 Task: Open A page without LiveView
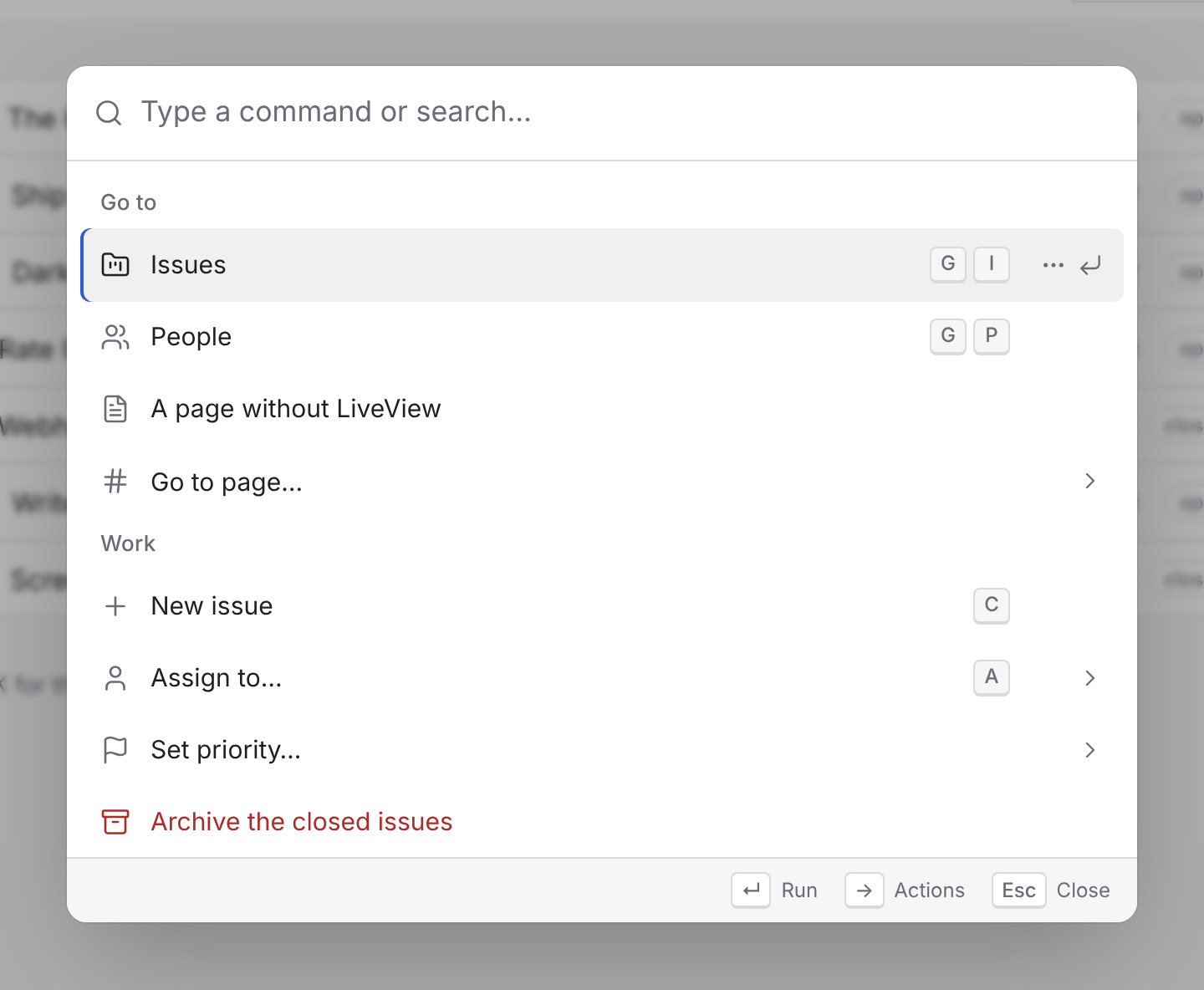602,409
